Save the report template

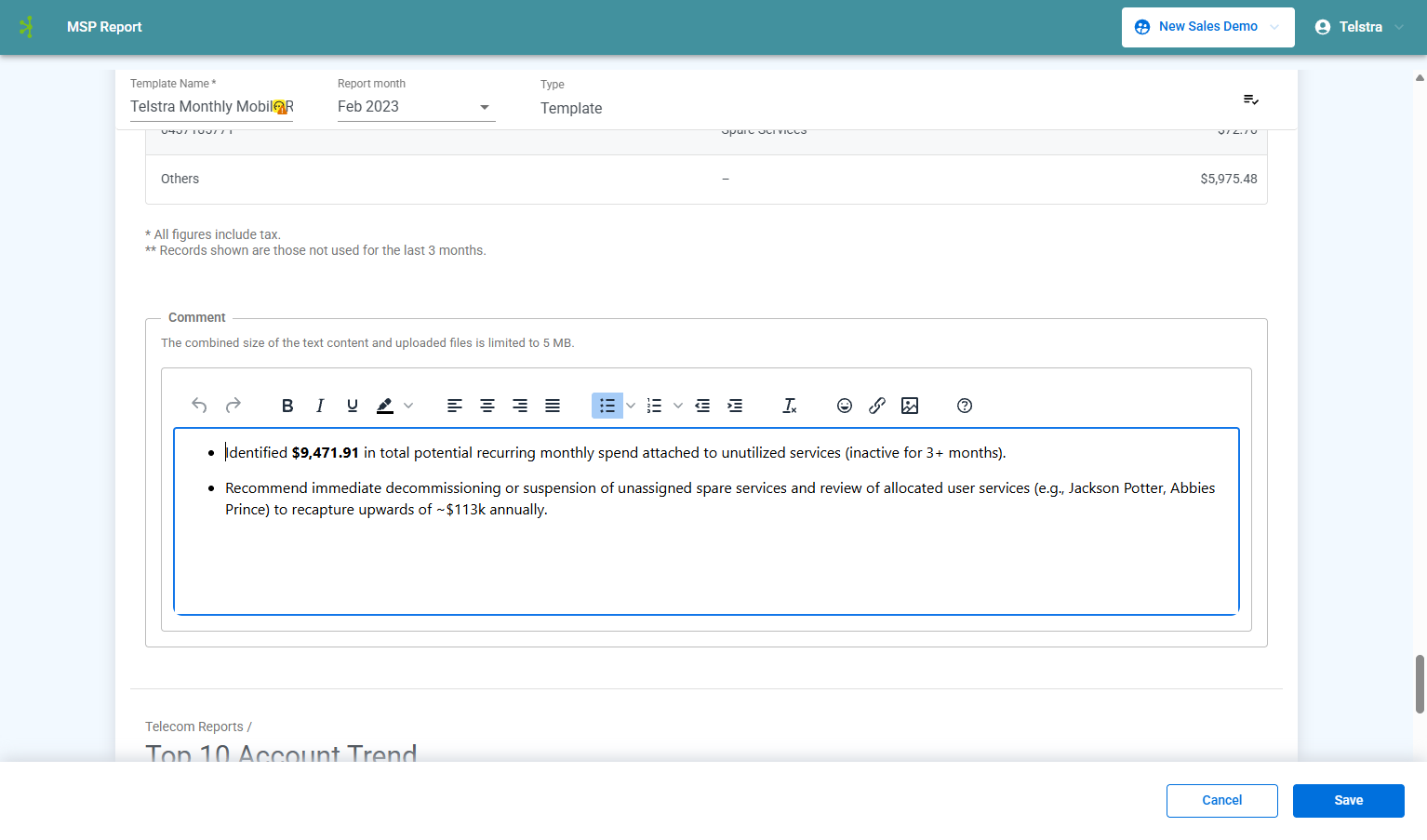(1349, 801)
